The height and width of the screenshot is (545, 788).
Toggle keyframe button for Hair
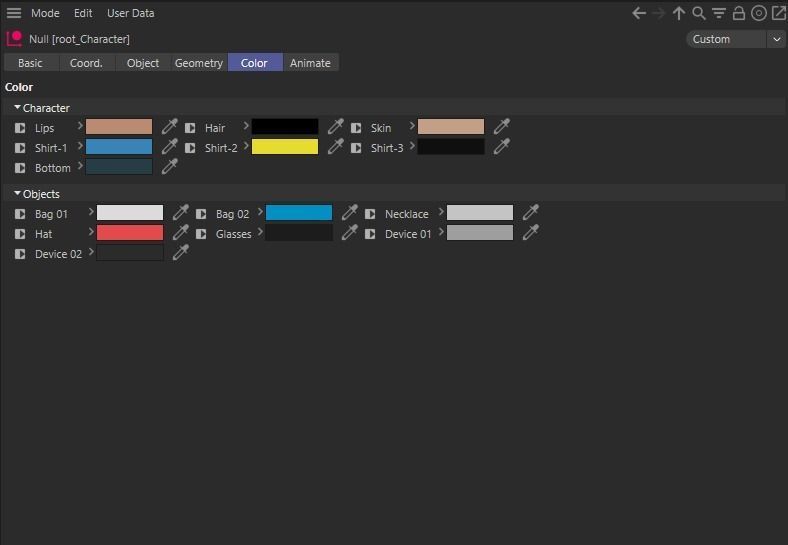point(190,128)
